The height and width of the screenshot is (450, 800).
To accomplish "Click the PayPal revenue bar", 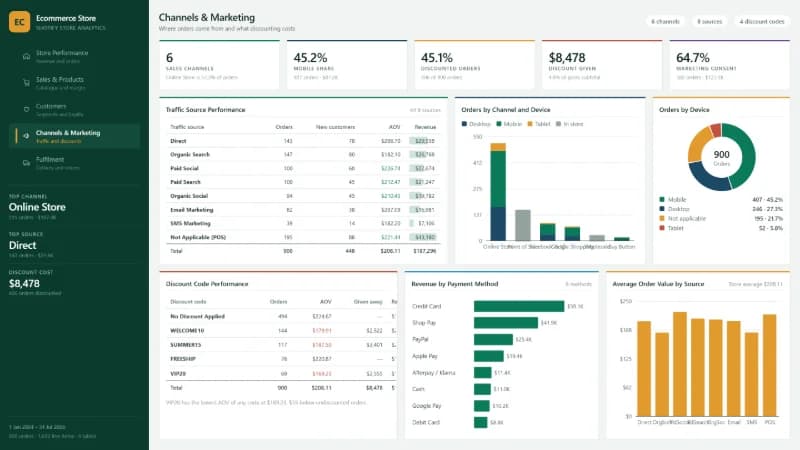I will tap(493, 339).
